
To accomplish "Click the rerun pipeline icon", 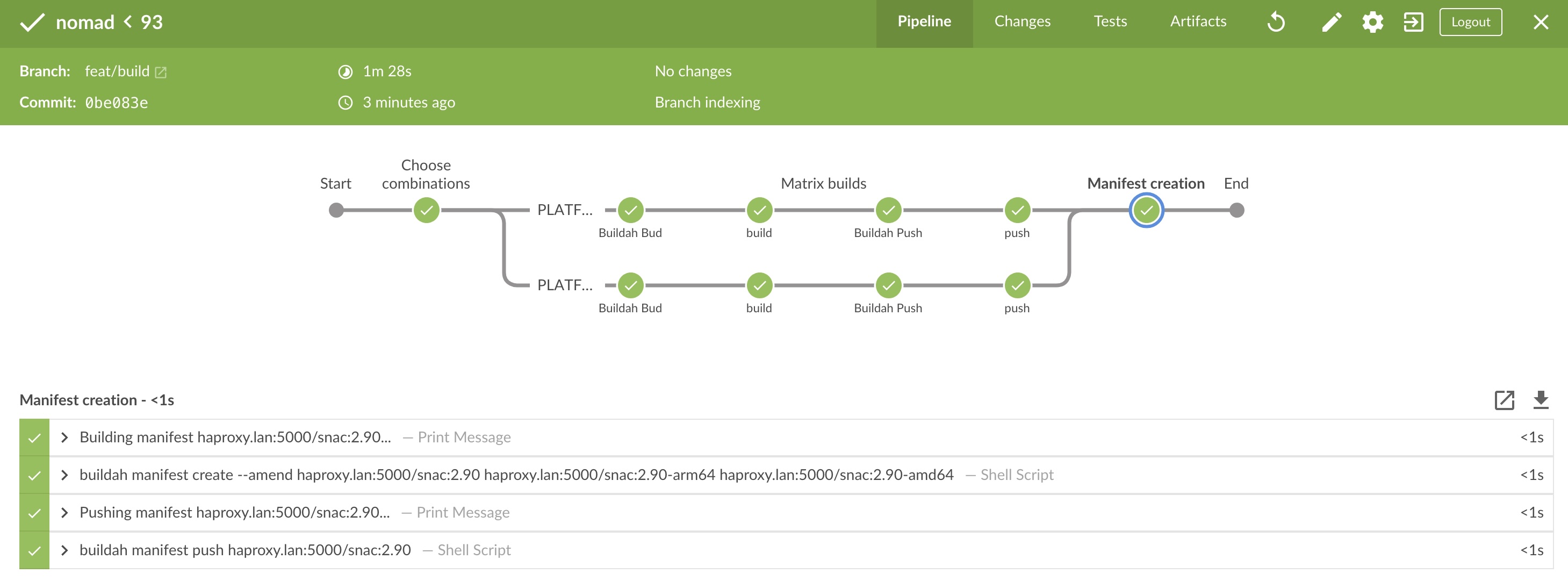I will click(x=1276, y=23).
